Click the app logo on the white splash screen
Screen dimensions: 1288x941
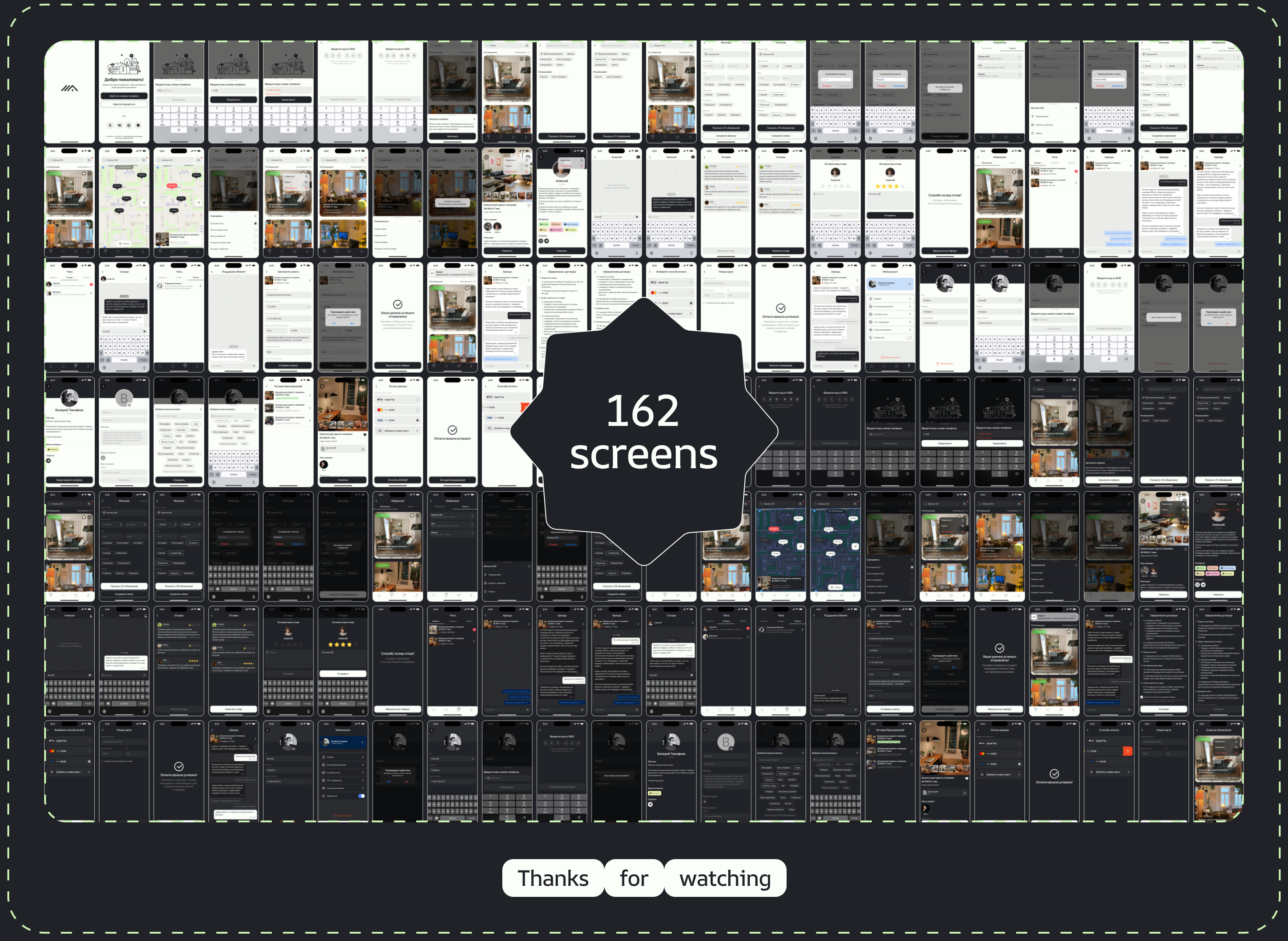(69, 88)
